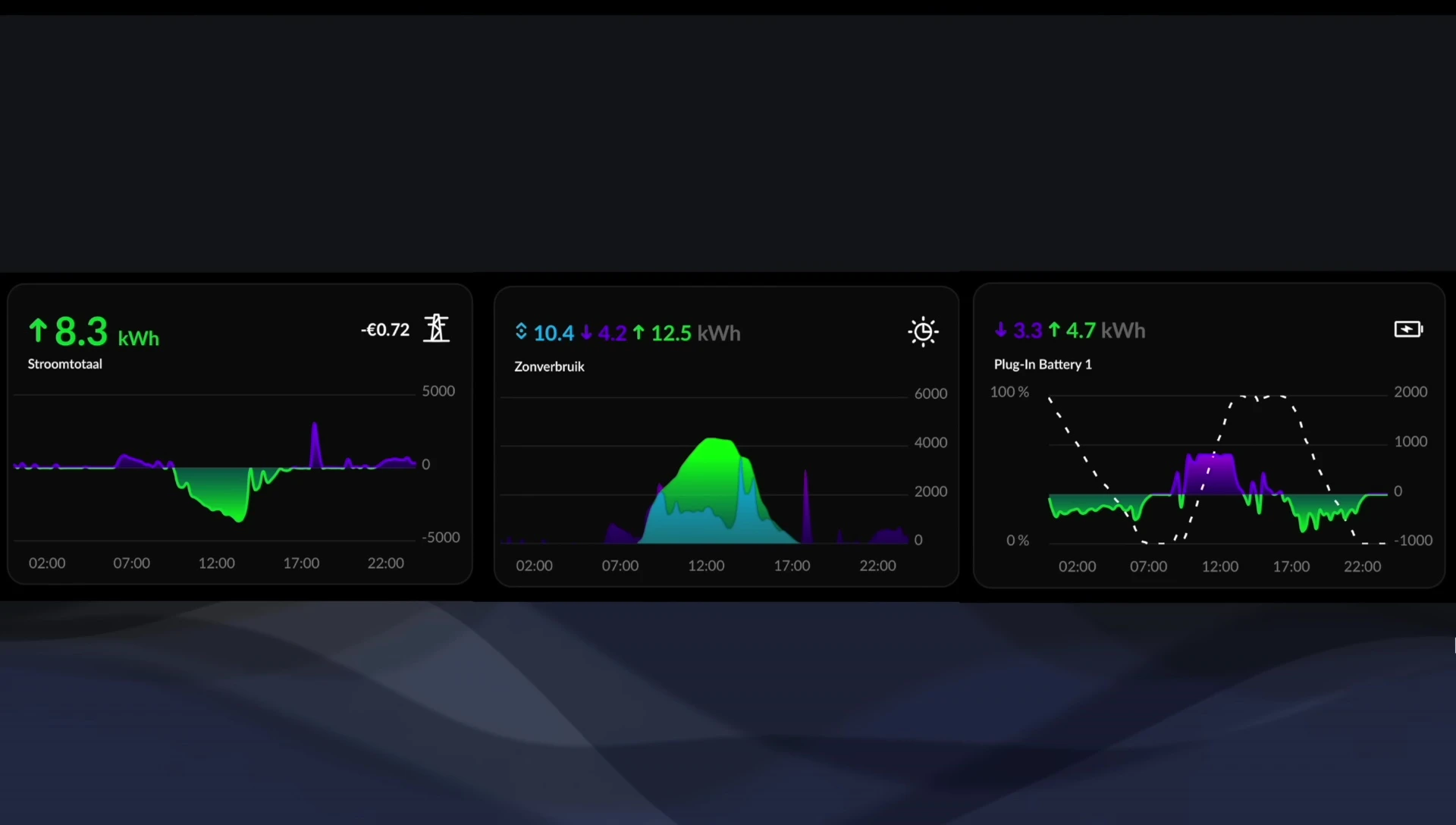Click purple down arrow beside 4.2
The height and width of the screenshot is (825, 1456).
click(586, 332)
